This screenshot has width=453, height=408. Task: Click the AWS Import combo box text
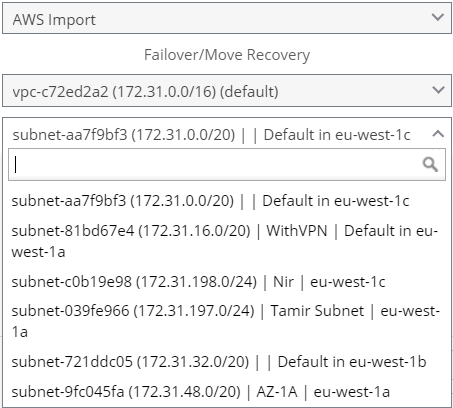[x=54, y=20]
